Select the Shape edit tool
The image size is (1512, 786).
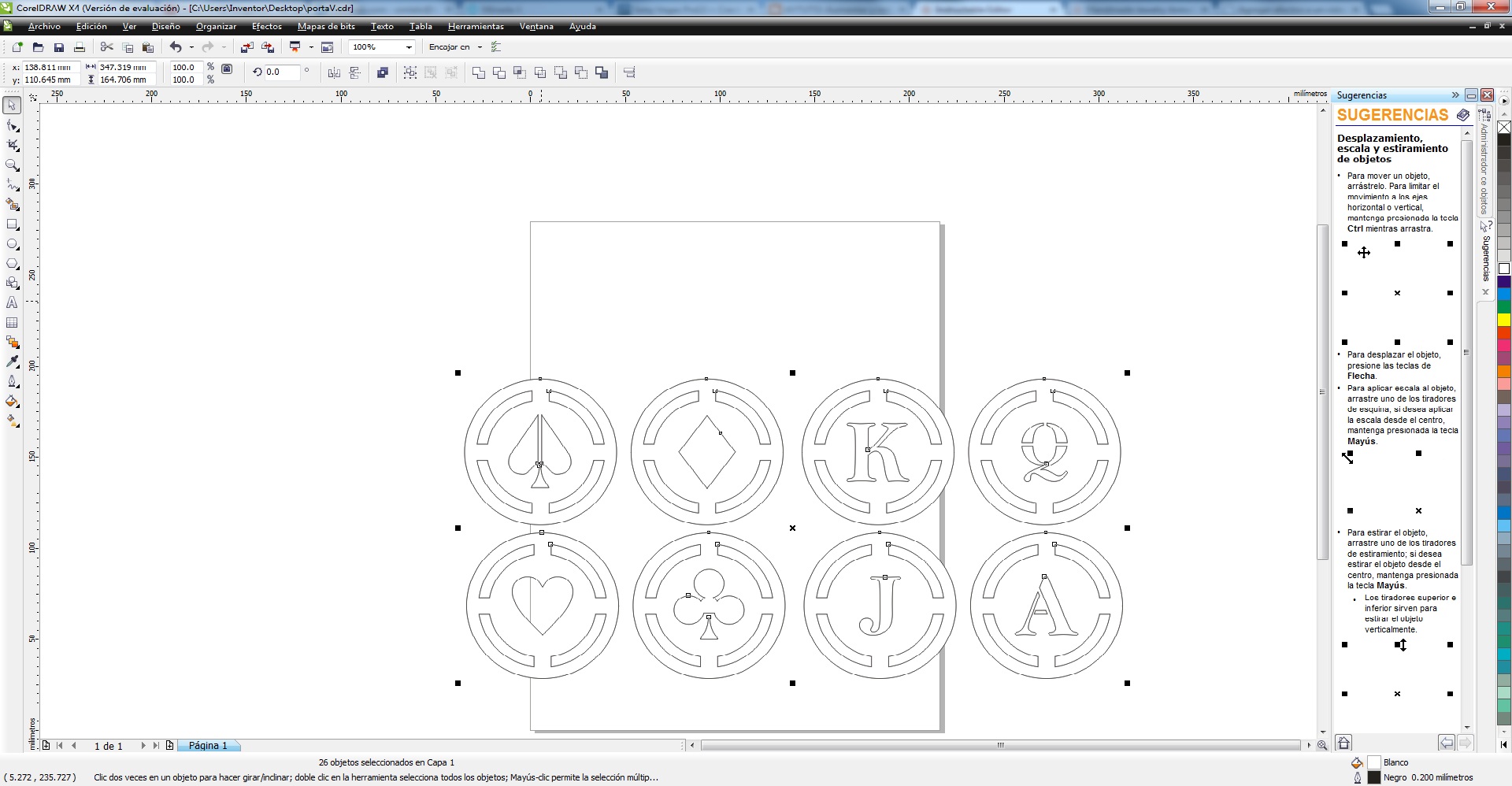(x=12, y=125)
